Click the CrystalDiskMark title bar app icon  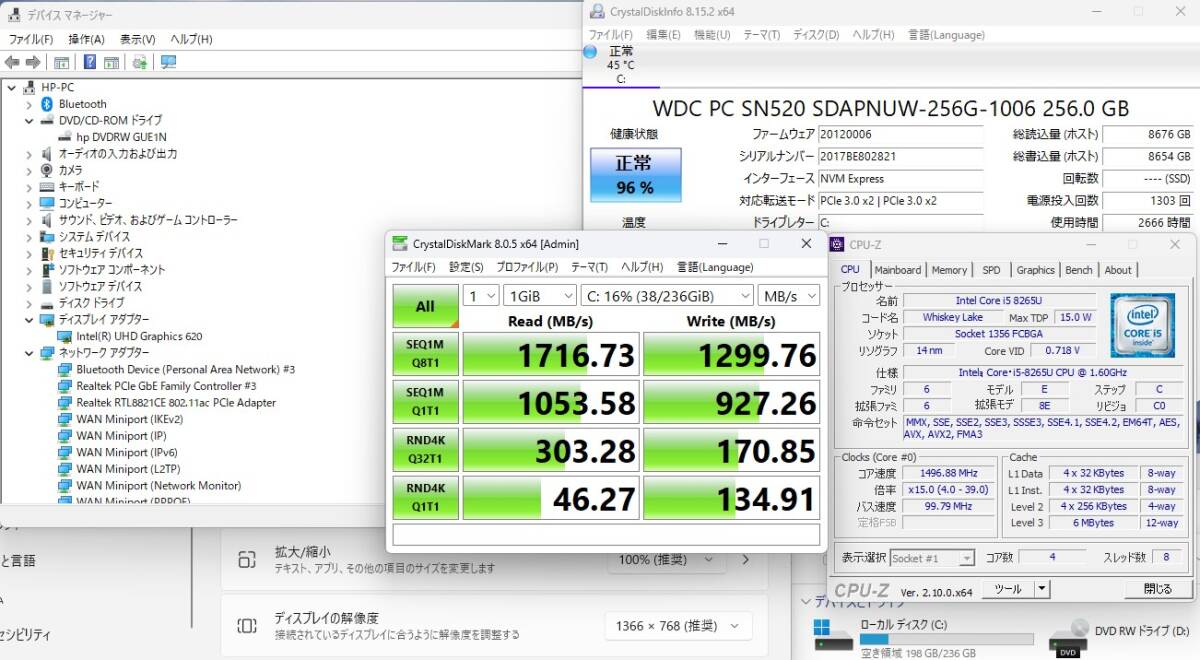tap(400, 243)
